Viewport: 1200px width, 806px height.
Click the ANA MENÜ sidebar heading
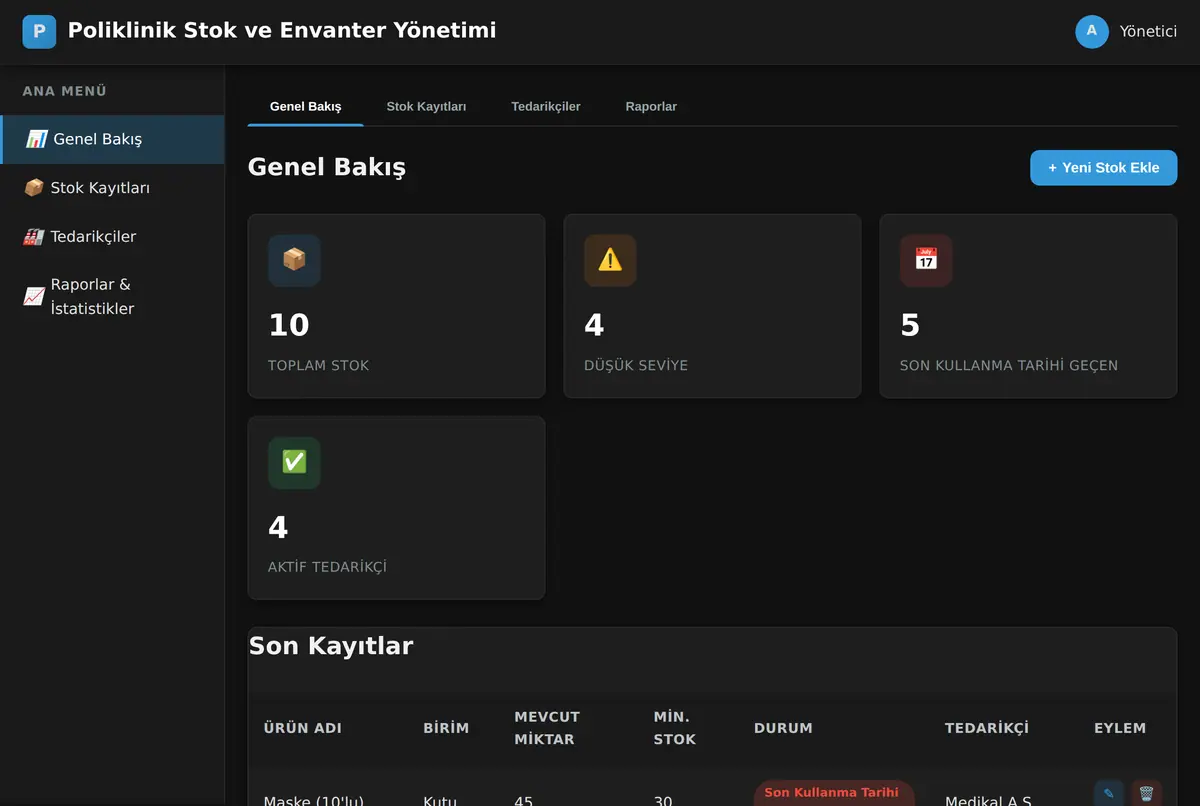[65, 91]
